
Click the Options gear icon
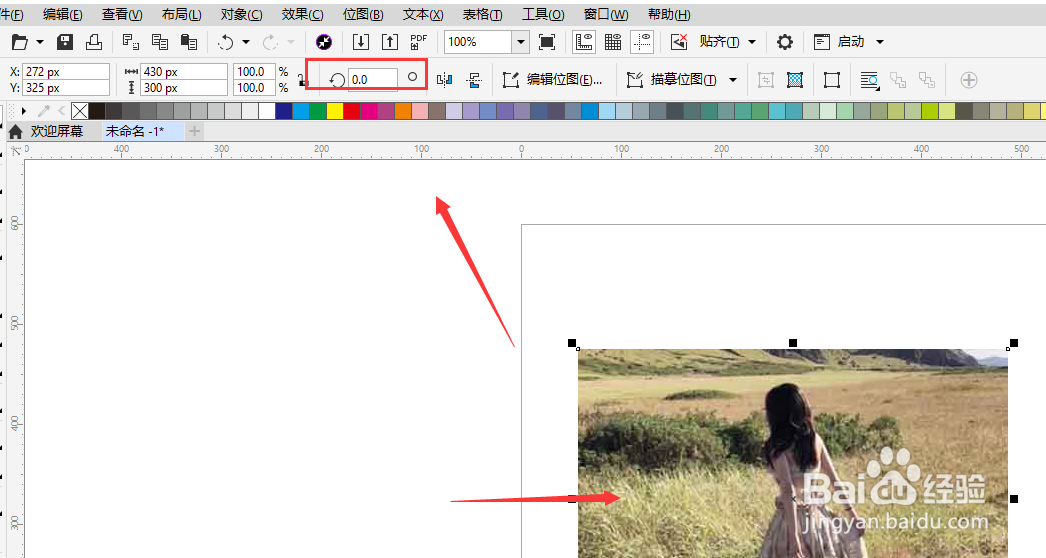tap(784, 42)
